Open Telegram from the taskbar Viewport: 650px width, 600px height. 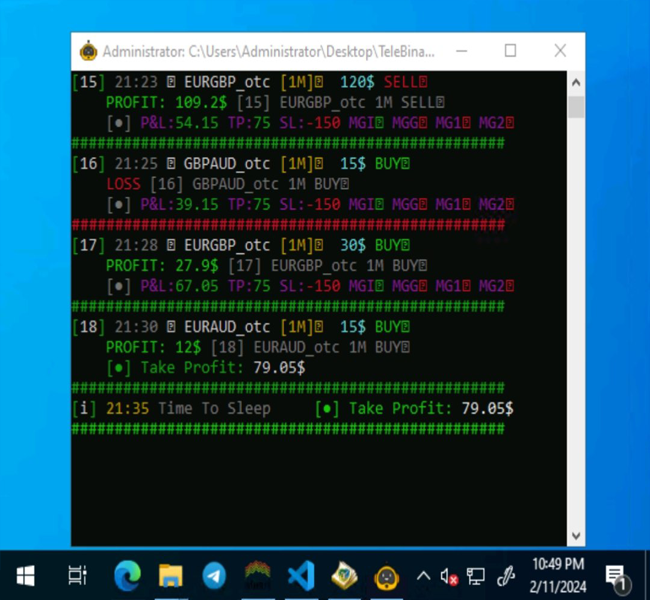214,575
